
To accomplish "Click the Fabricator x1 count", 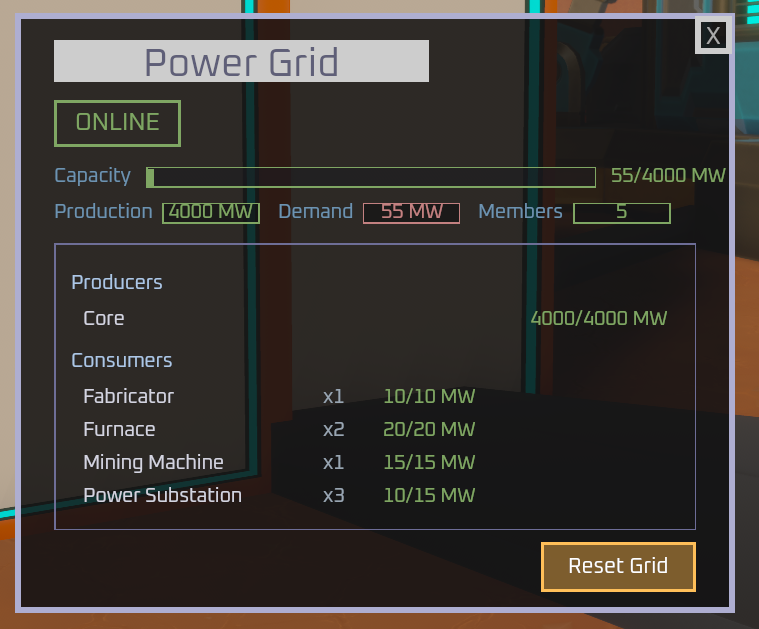I will (x=334, y=397).
